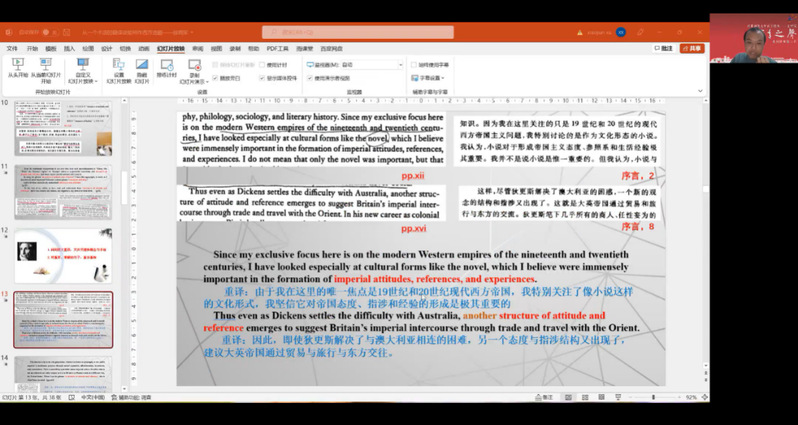This screenshot has width=798, height=425.
Task: Select slide 11 thumbnail
Action: (x=63, y=192)
